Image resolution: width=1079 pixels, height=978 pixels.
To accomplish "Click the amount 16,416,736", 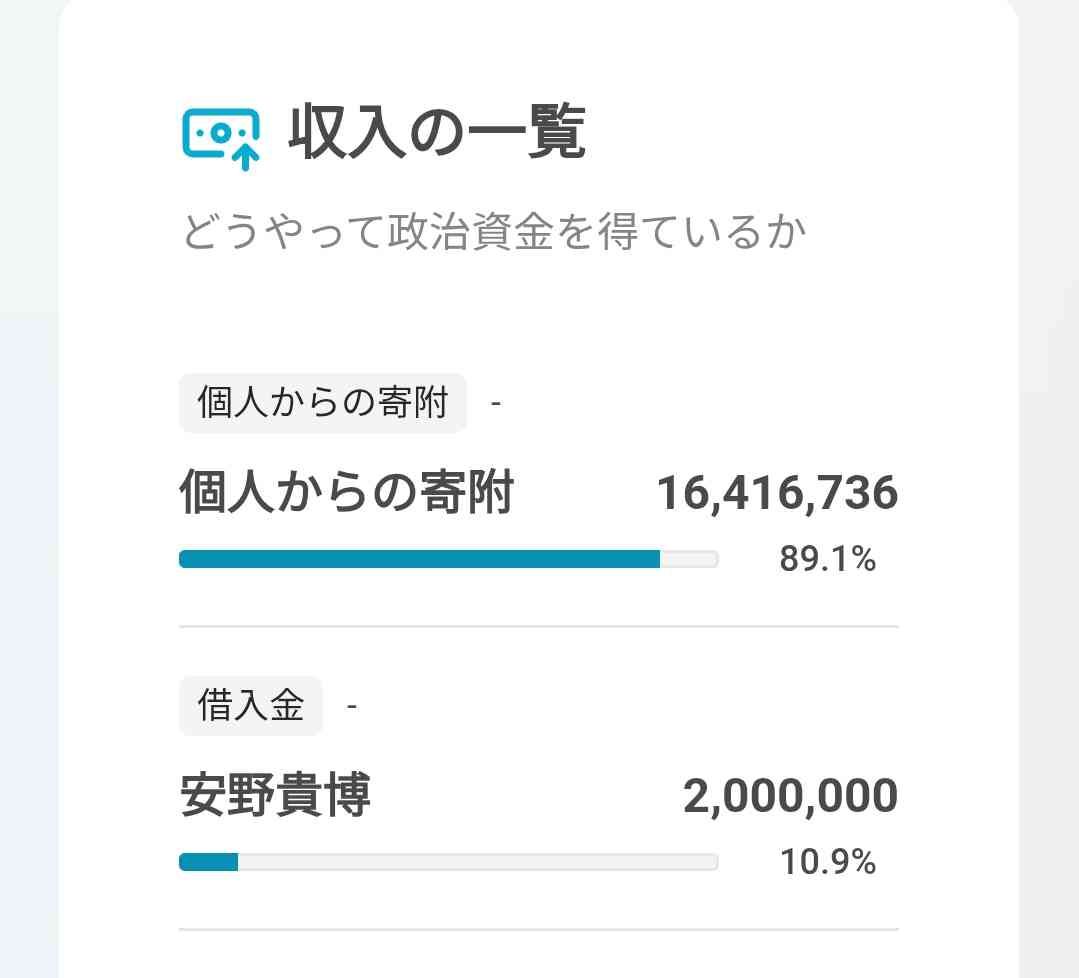I will 778,493.
